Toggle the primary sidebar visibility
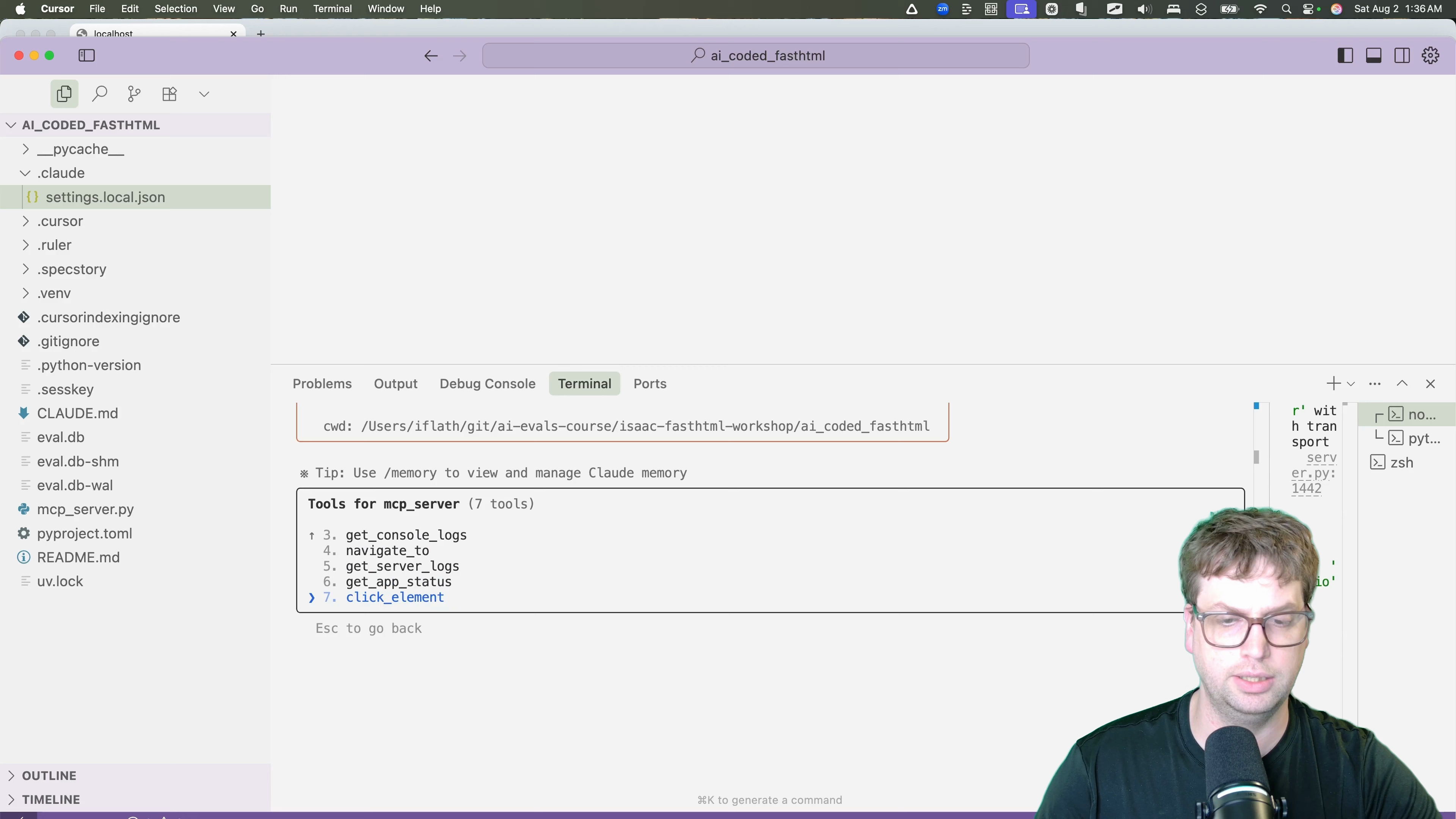 pyautogui.click(x=1345, y=55)
